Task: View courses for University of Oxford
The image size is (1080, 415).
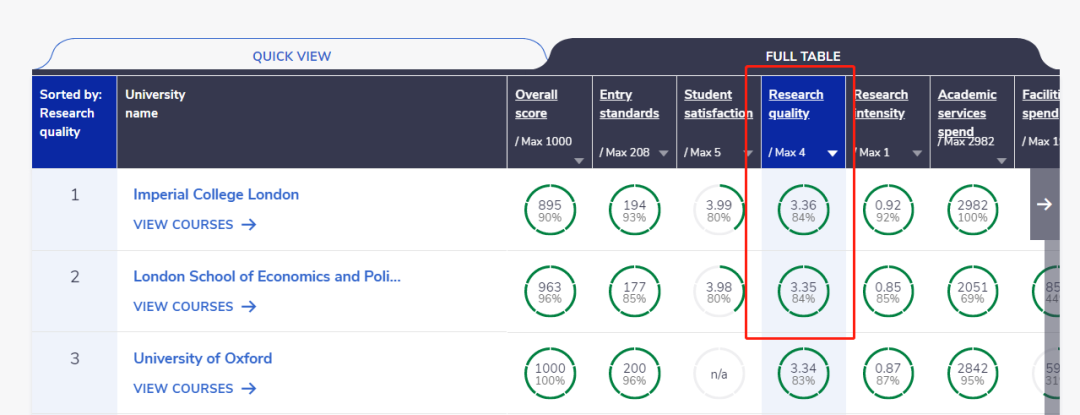Action: point(195,388)
